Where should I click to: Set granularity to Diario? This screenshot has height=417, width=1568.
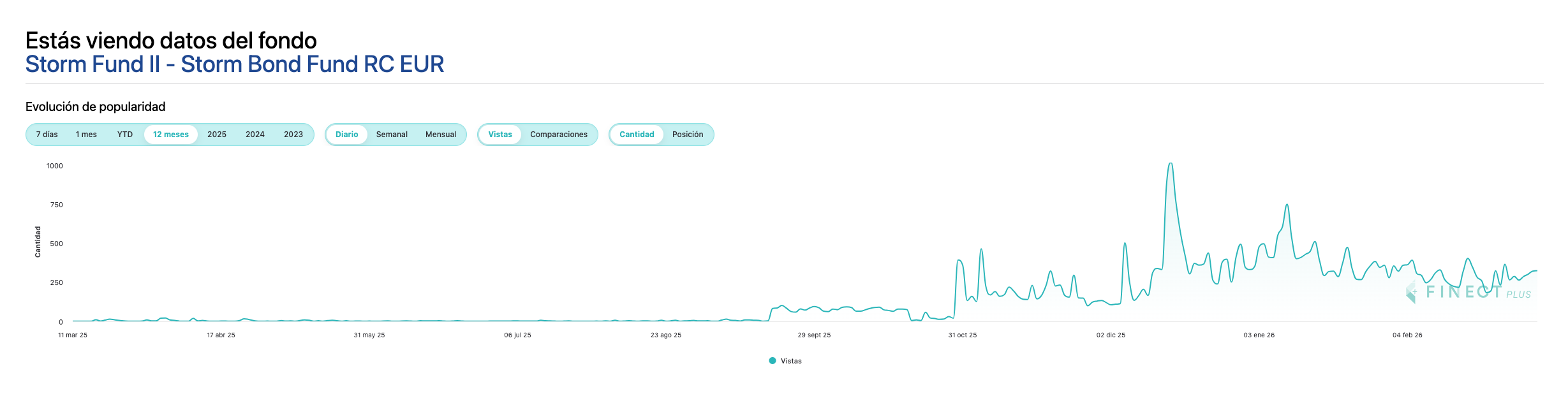click(x=347, y=135)
